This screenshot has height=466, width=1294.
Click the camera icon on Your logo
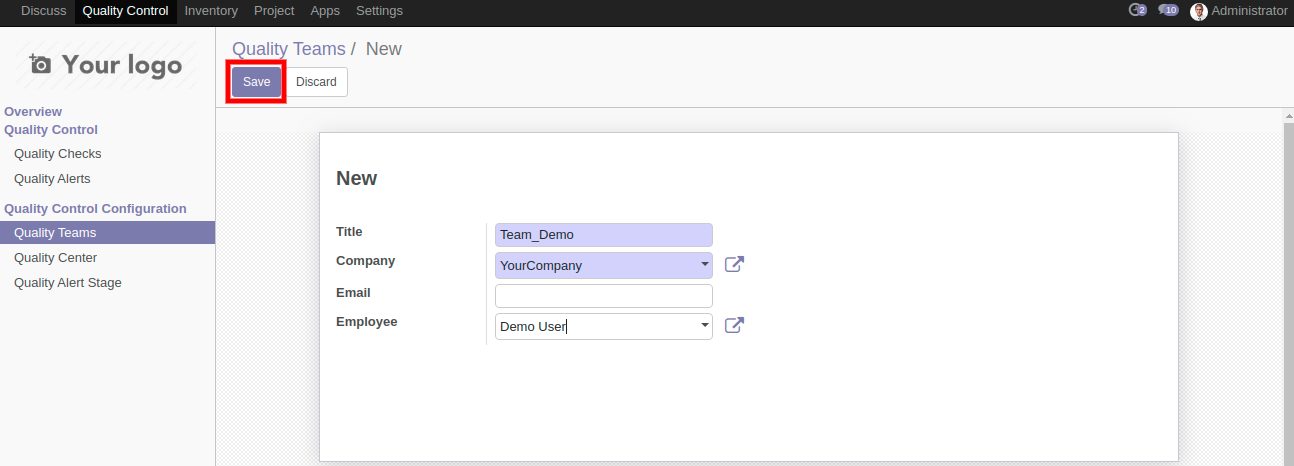coord(41,65)
